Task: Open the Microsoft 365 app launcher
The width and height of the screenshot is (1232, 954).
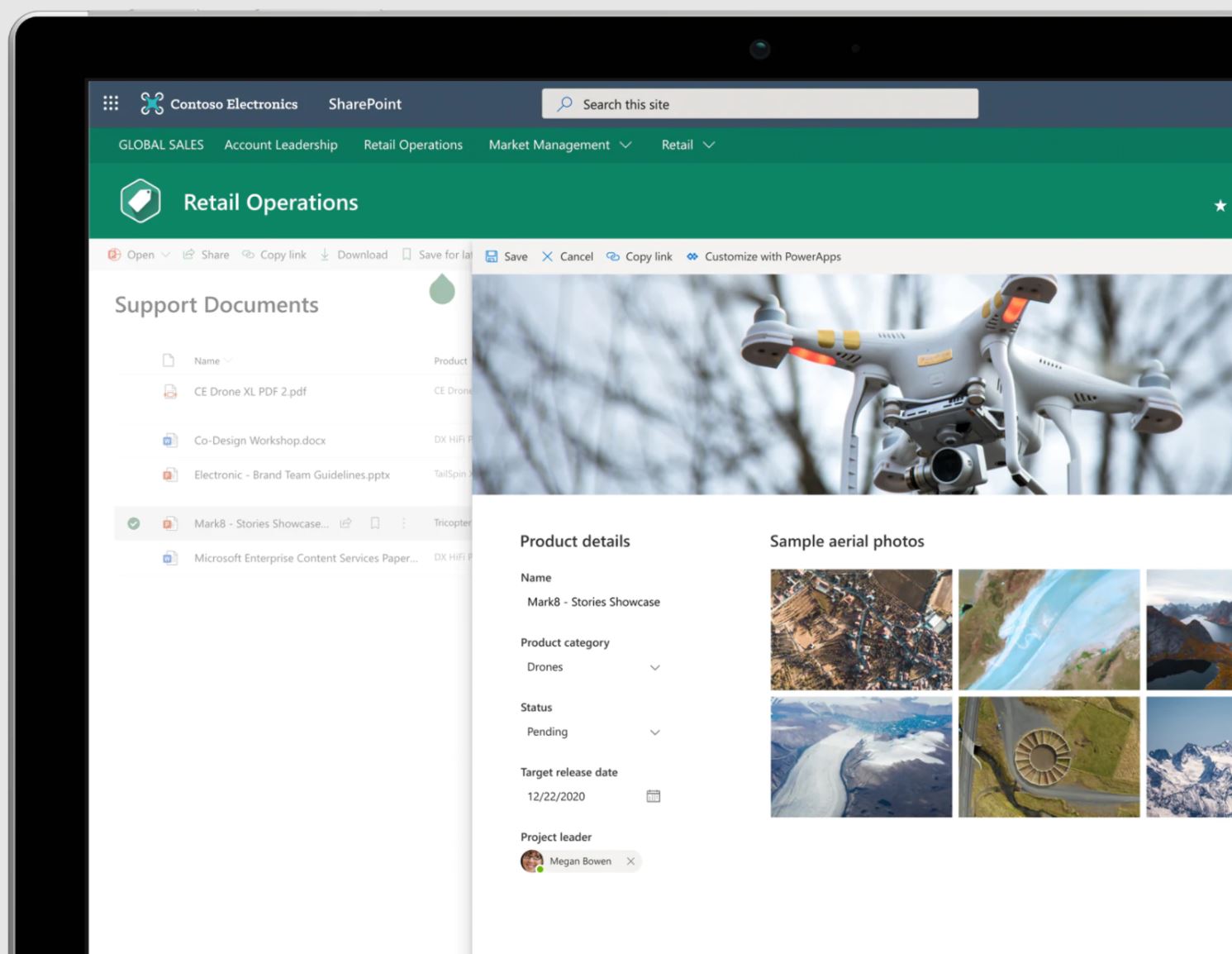Action: [111, 103]
